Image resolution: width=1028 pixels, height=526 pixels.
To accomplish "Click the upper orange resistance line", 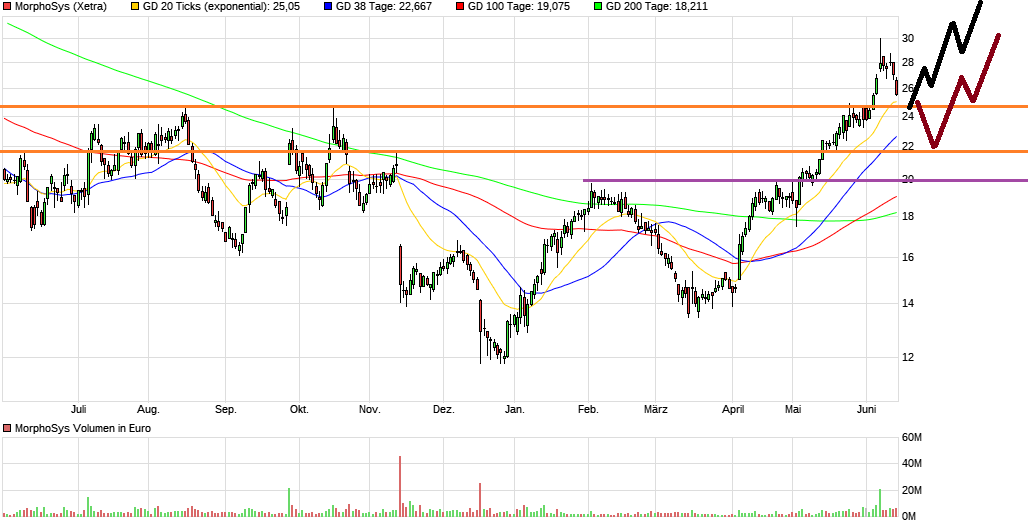I will click(x=400, y=106).
